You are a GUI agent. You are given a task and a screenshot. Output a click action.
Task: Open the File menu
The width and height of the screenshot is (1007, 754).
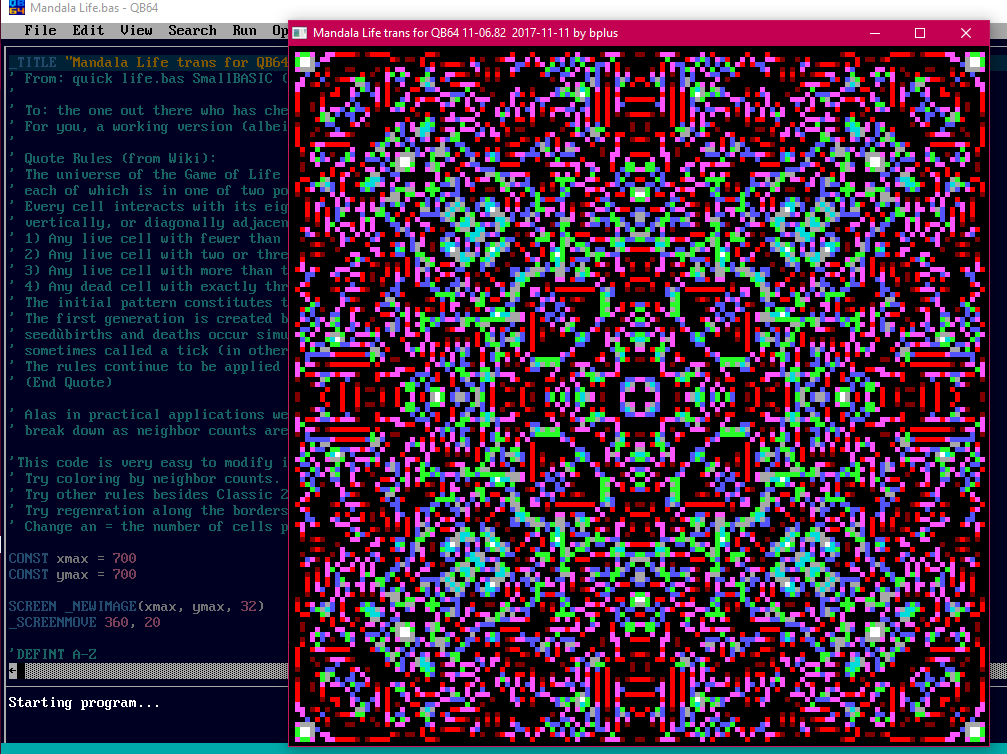[41, 30]
